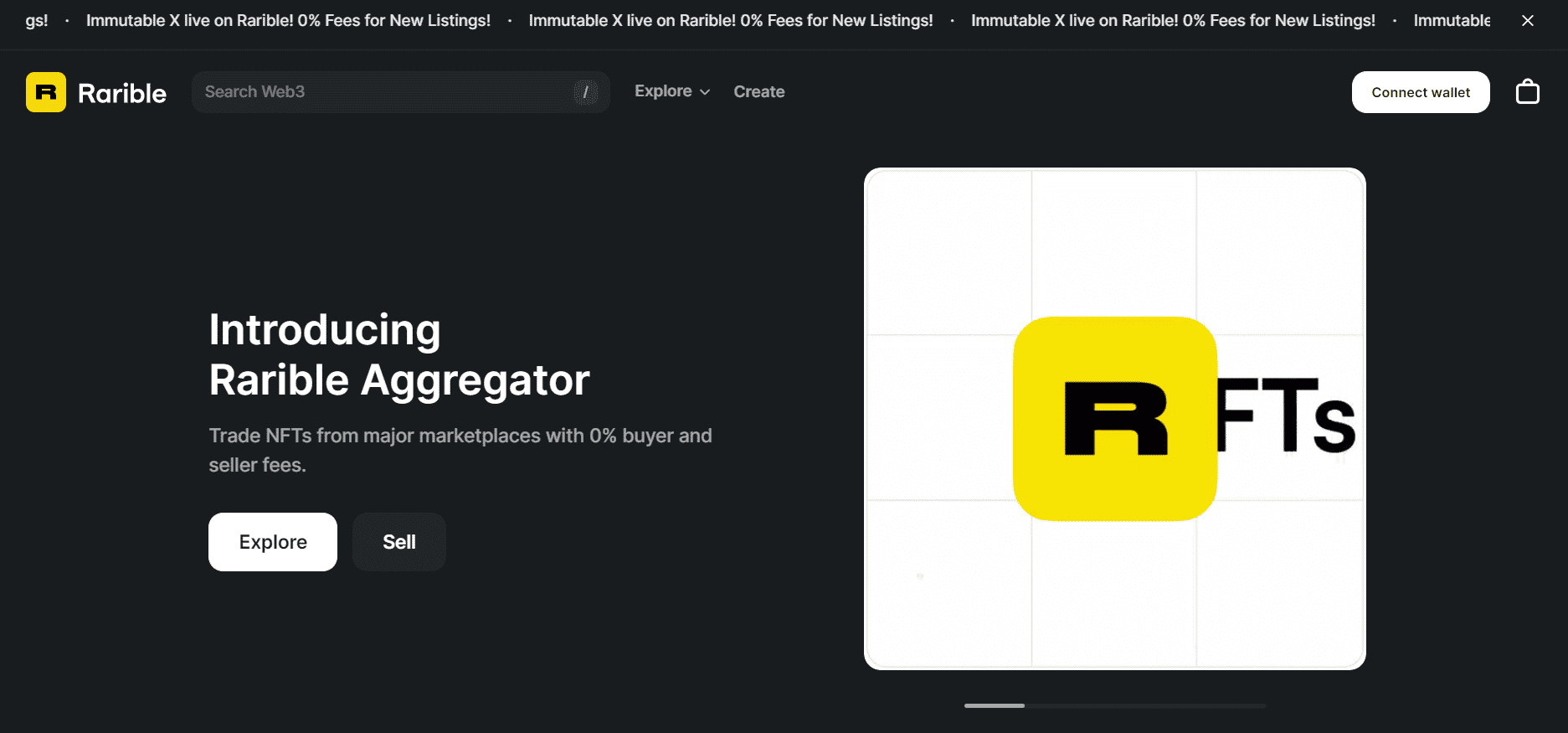Image resolution: width=1568 pixels, height=733 pixels.
Task: Click the yellow Rarible logo icon
Action: (46, 92)
